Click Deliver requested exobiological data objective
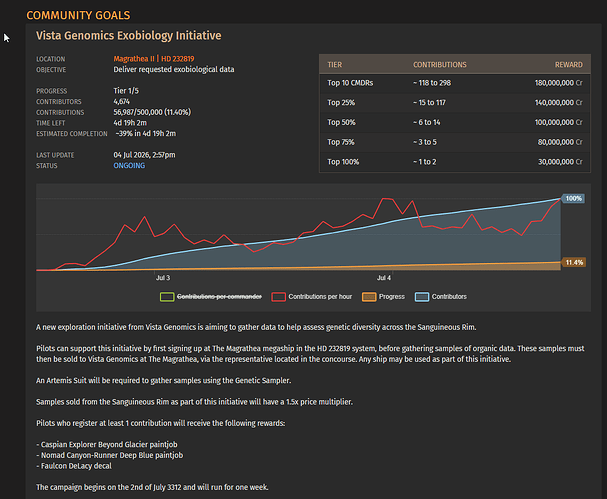Viewport: 607px width, 499px height. tap(173, 70)
